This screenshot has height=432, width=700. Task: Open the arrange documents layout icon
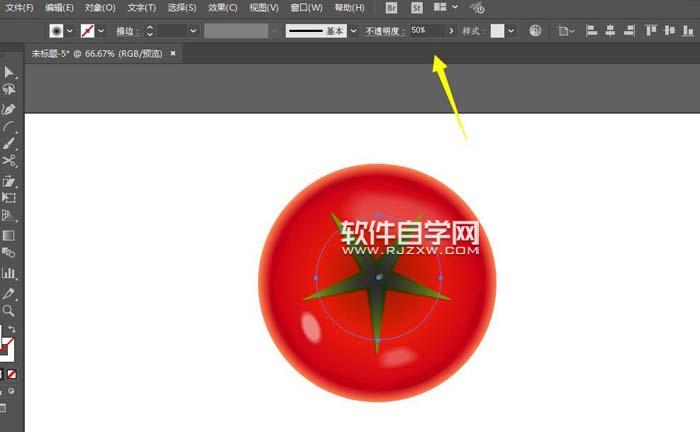click(440, 7)
